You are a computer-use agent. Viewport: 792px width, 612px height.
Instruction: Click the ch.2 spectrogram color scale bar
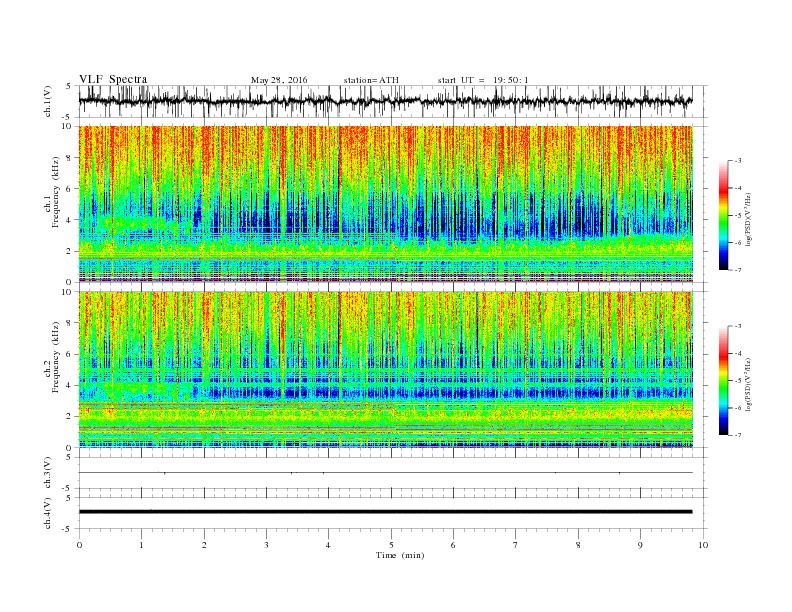(723, 381)
